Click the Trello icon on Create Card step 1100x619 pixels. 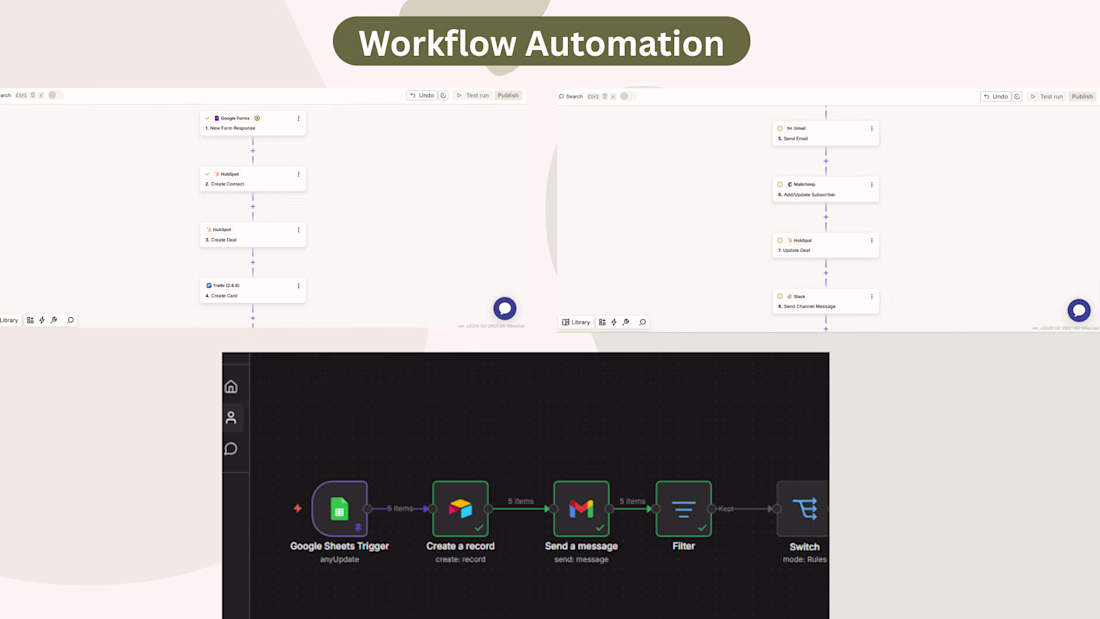(x=209, y=286)
